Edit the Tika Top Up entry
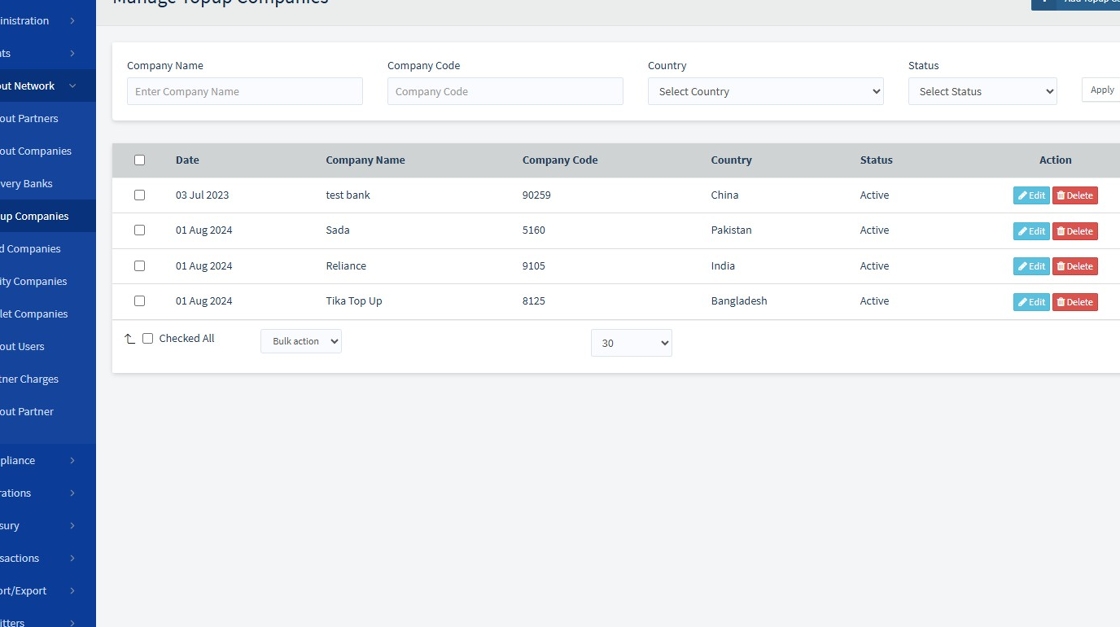1120x627 pixels. point(1031,302)
